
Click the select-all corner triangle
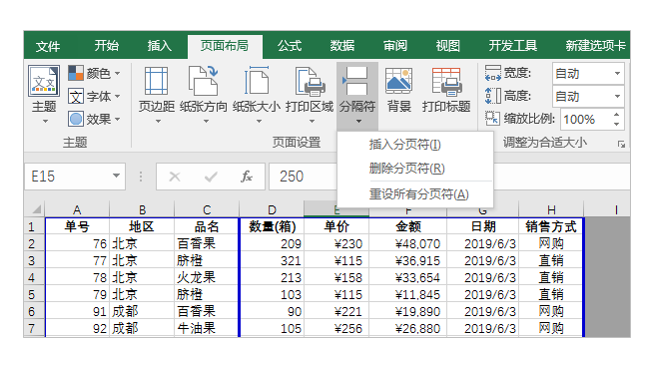click(x=37, y=209)
